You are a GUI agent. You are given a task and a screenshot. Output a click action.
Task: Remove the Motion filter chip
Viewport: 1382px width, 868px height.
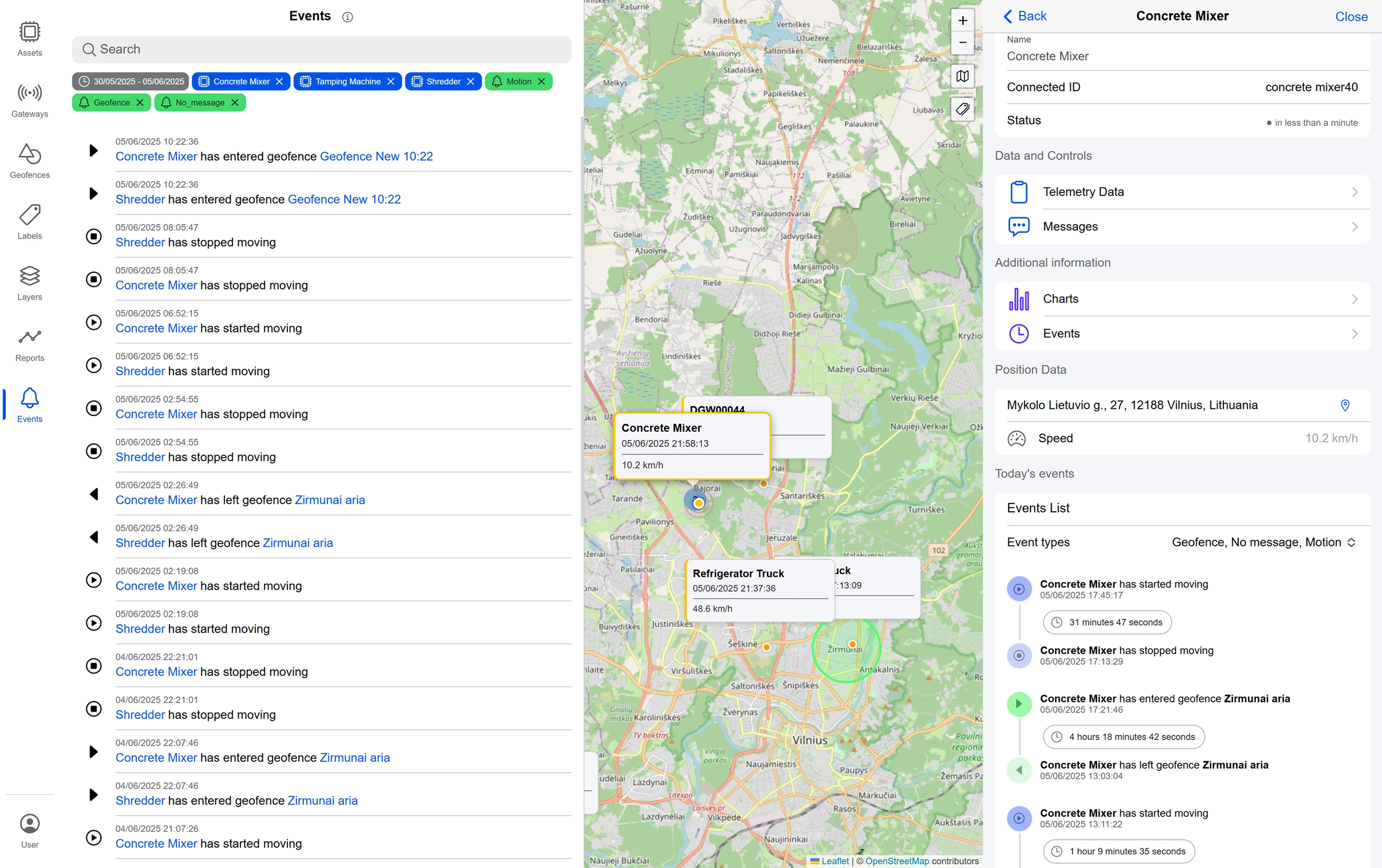click(541, 81)
